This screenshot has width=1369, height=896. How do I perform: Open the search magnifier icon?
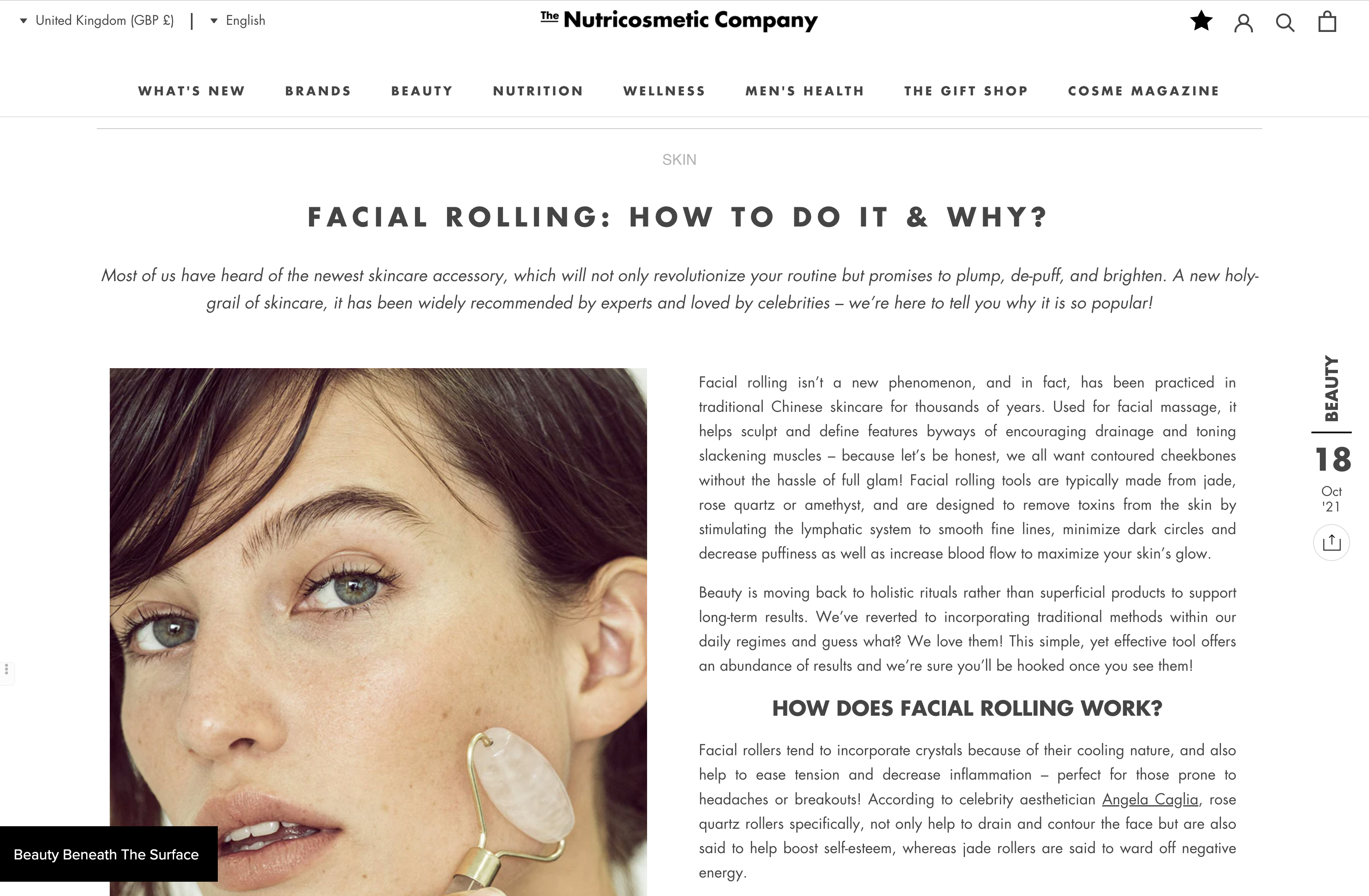click(x=1285, y=23)
